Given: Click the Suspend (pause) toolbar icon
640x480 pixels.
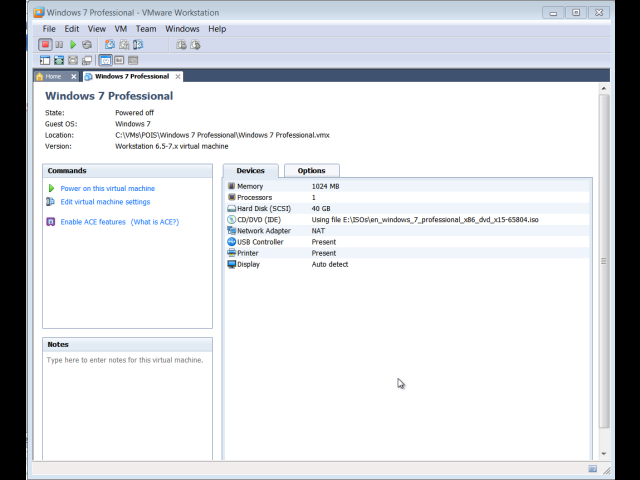Looking at the screenshot, I should [x=59, y=45].
